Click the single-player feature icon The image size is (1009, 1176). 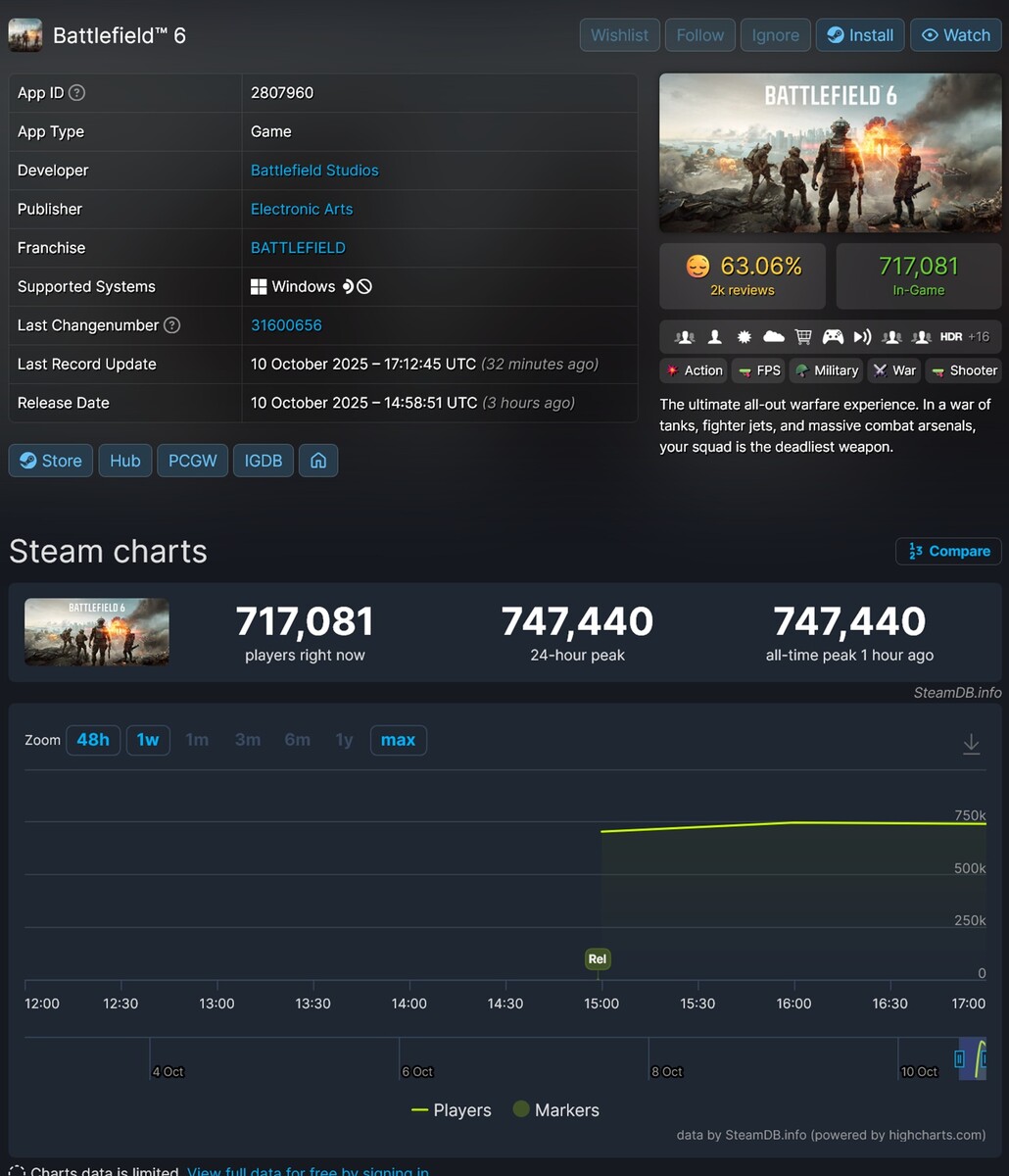pos(713,336)
